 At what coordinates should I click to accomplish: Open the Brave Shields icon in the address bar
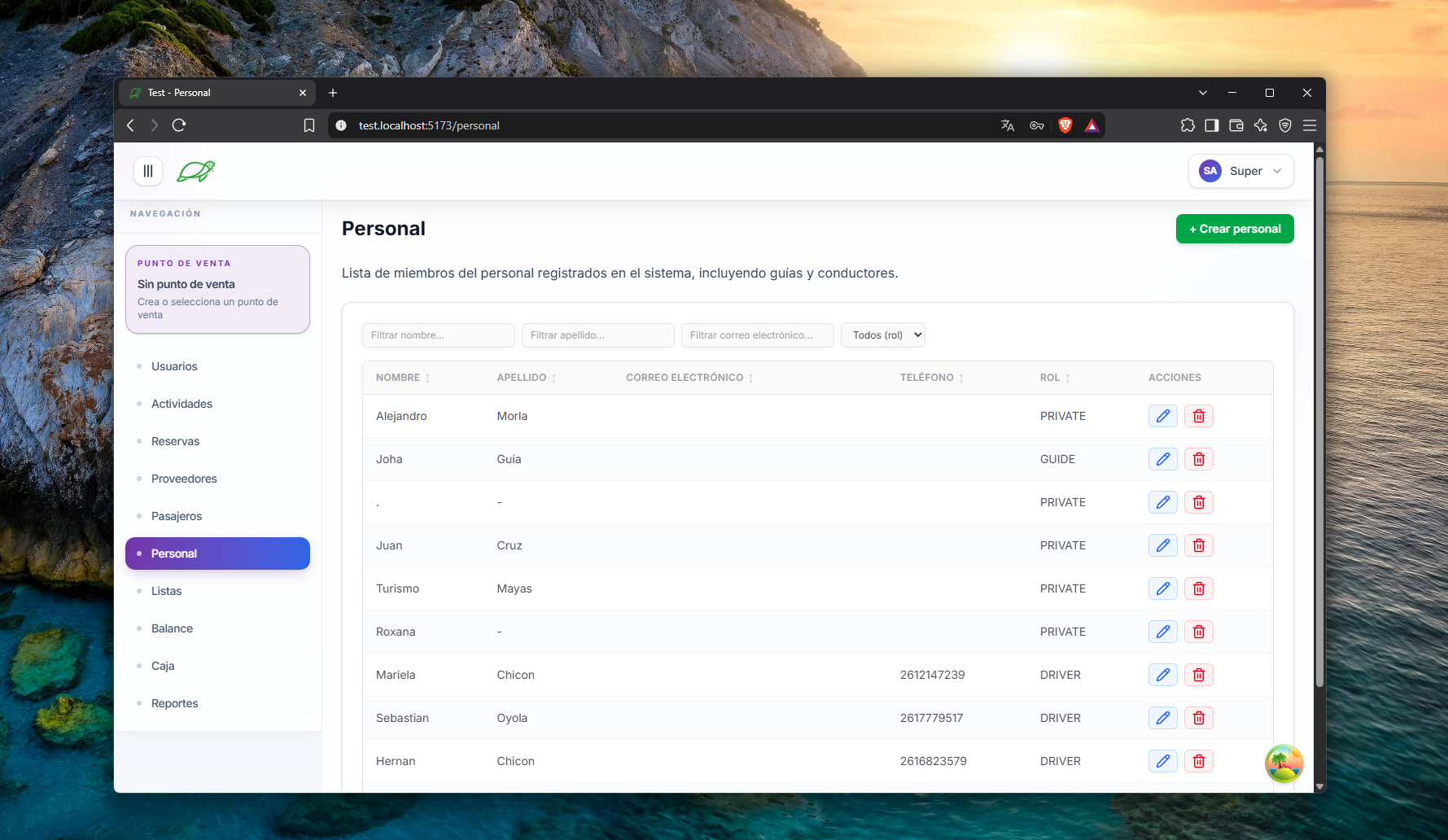click(x=1065, y=125)
